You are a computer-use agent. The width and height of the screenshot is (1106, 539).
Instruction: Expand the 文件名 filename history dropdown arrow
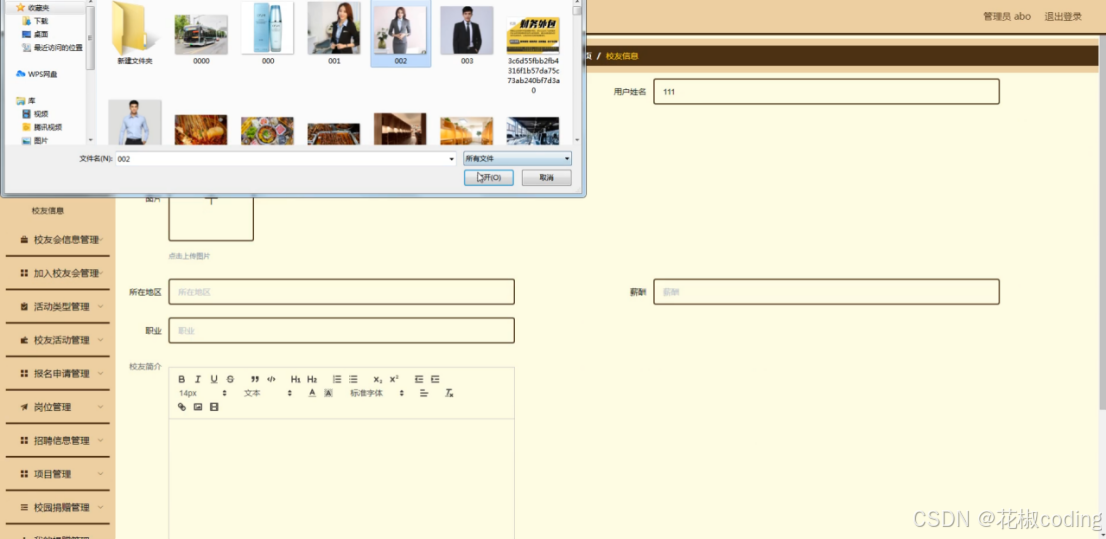pos(451,159)
